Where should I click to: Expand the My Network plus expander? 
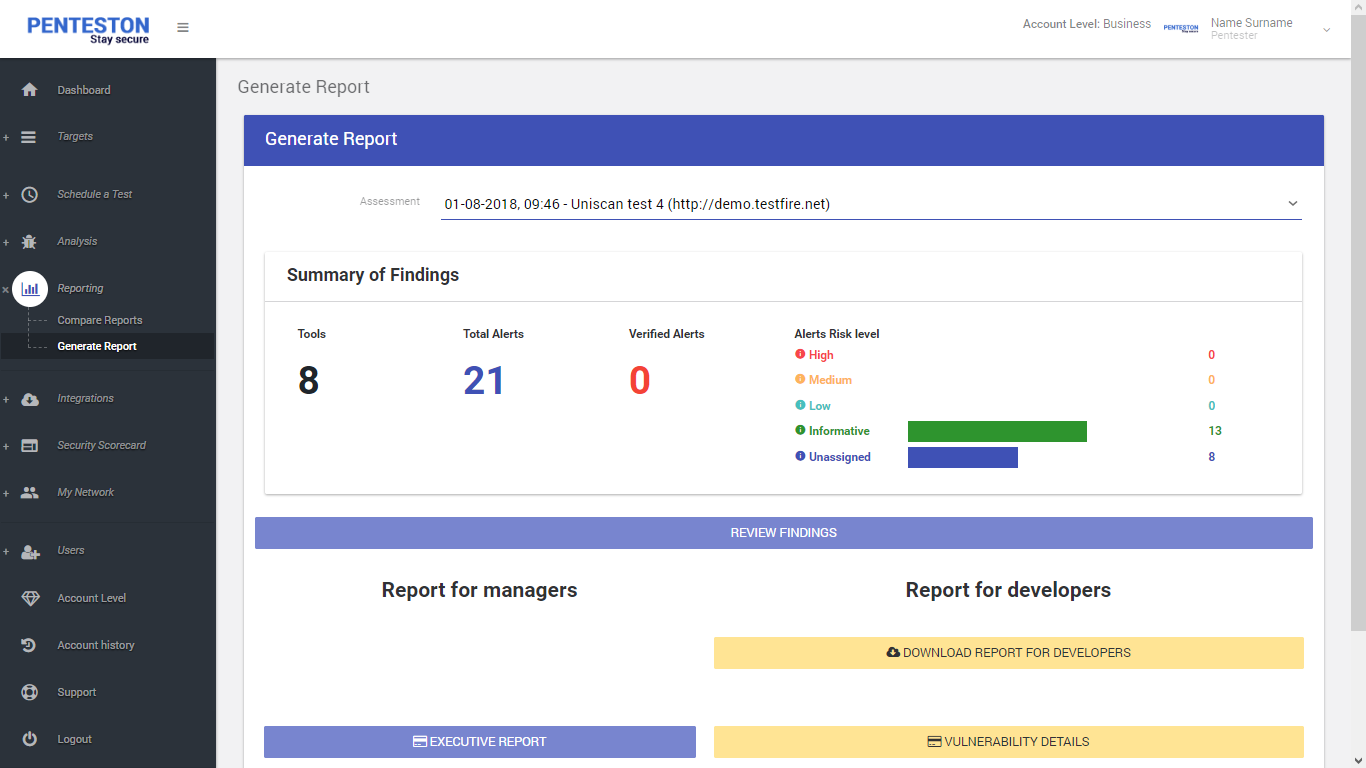[x=6, y=493]
